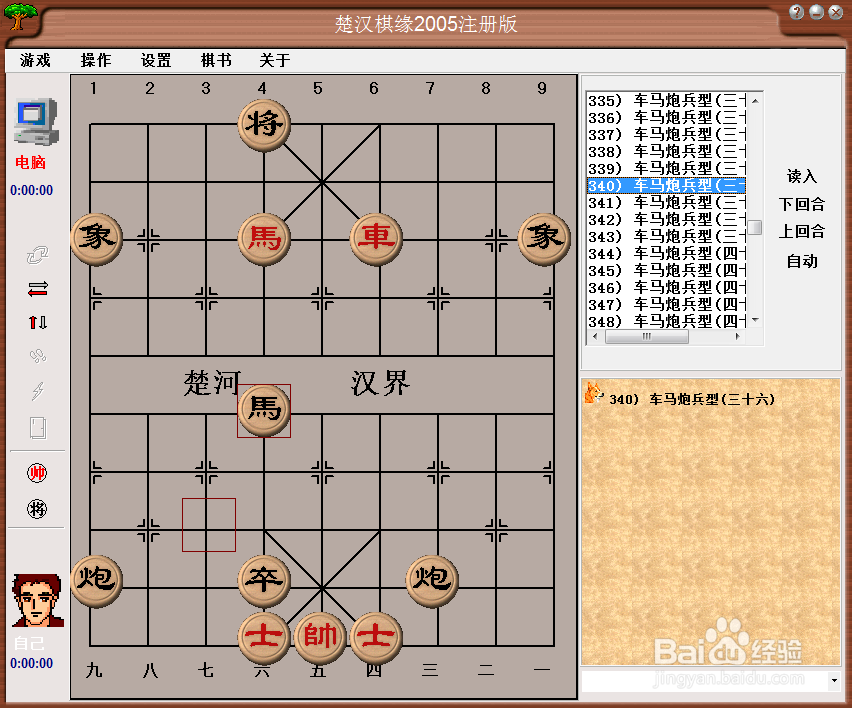
Task: Click the list horizontal scroll right arrow
Action: (x=737, y=336)
